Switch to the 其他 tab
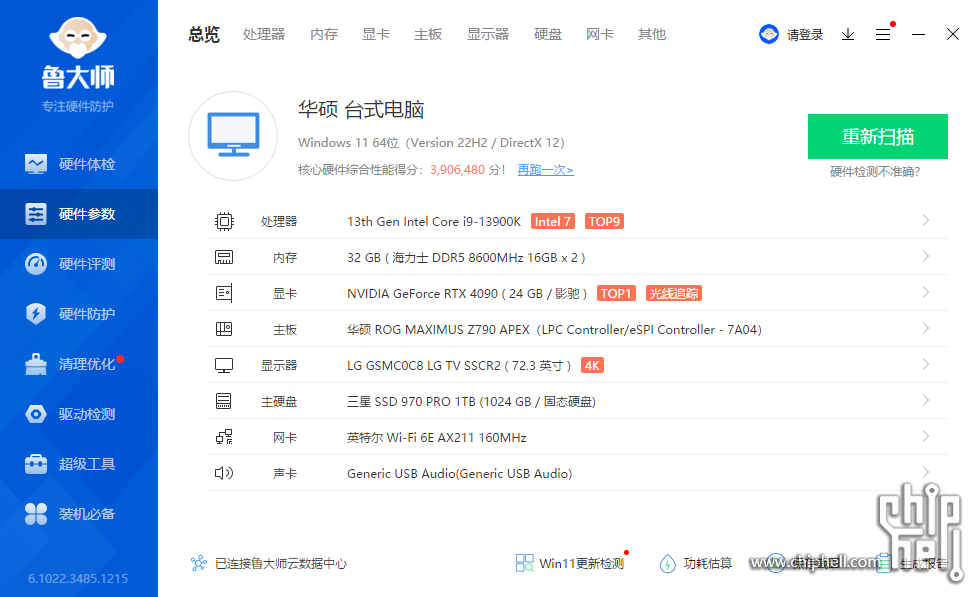Screen dimensions: 977x597 pyautogui.click(x=652, y=34)
